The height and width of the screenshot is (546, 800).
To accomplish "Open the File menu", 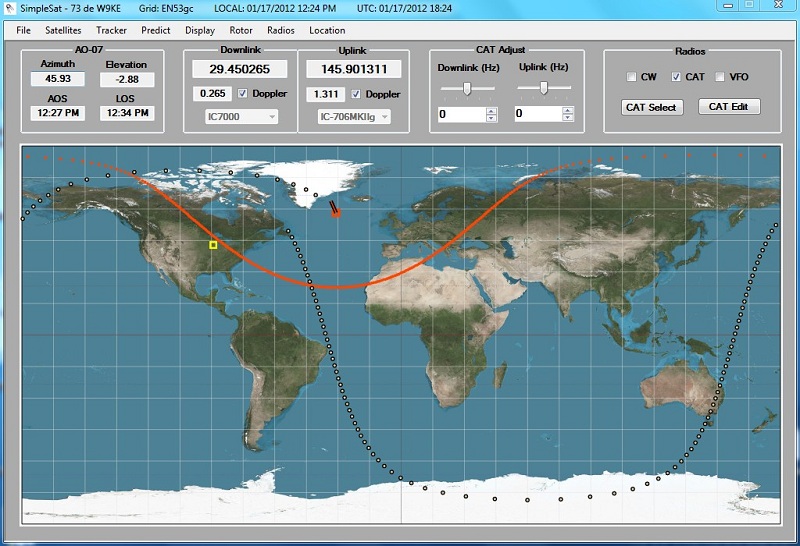I will point(23,30).
